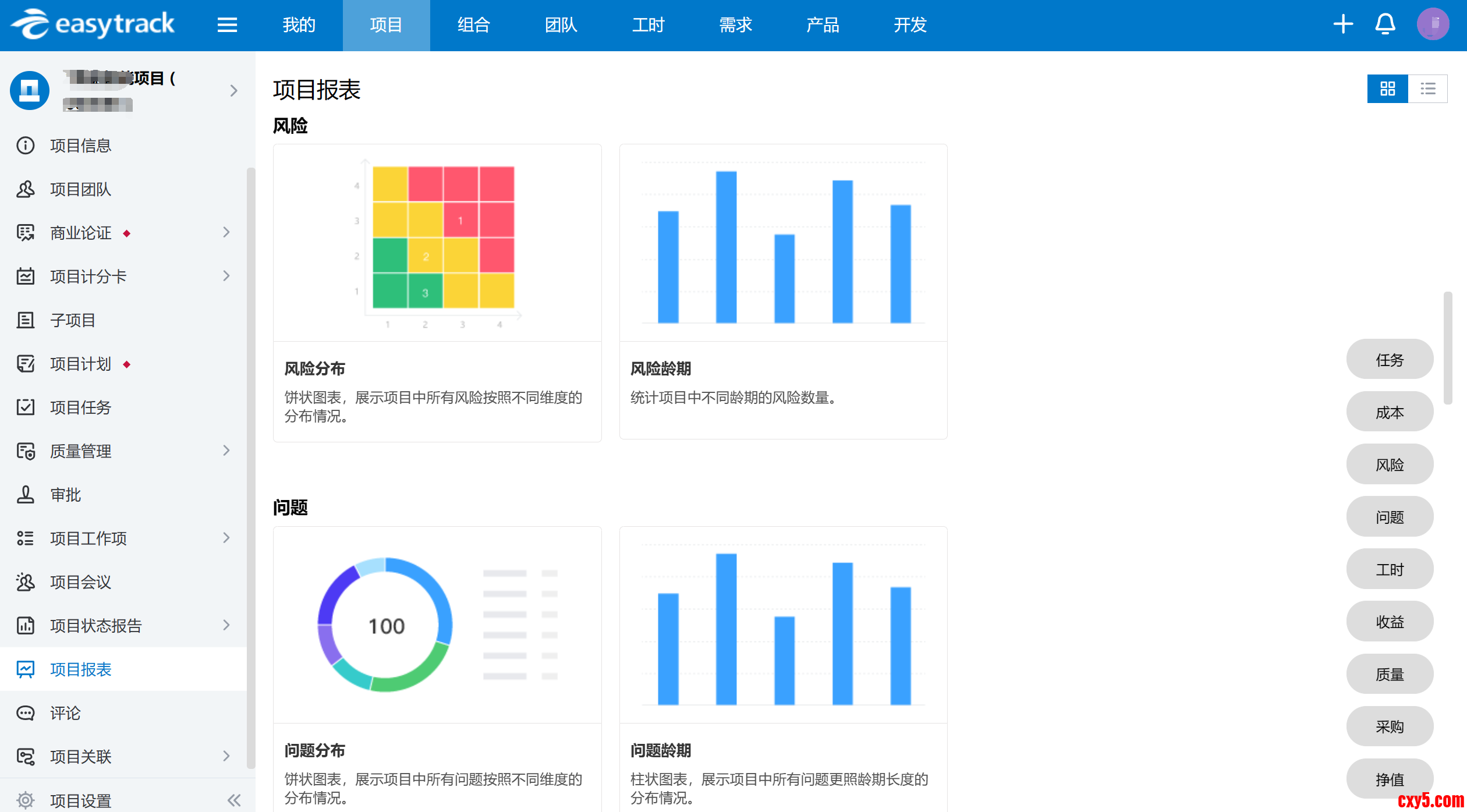Expand the 项目状态报告 submenu chevron

(x=226, y=625)
